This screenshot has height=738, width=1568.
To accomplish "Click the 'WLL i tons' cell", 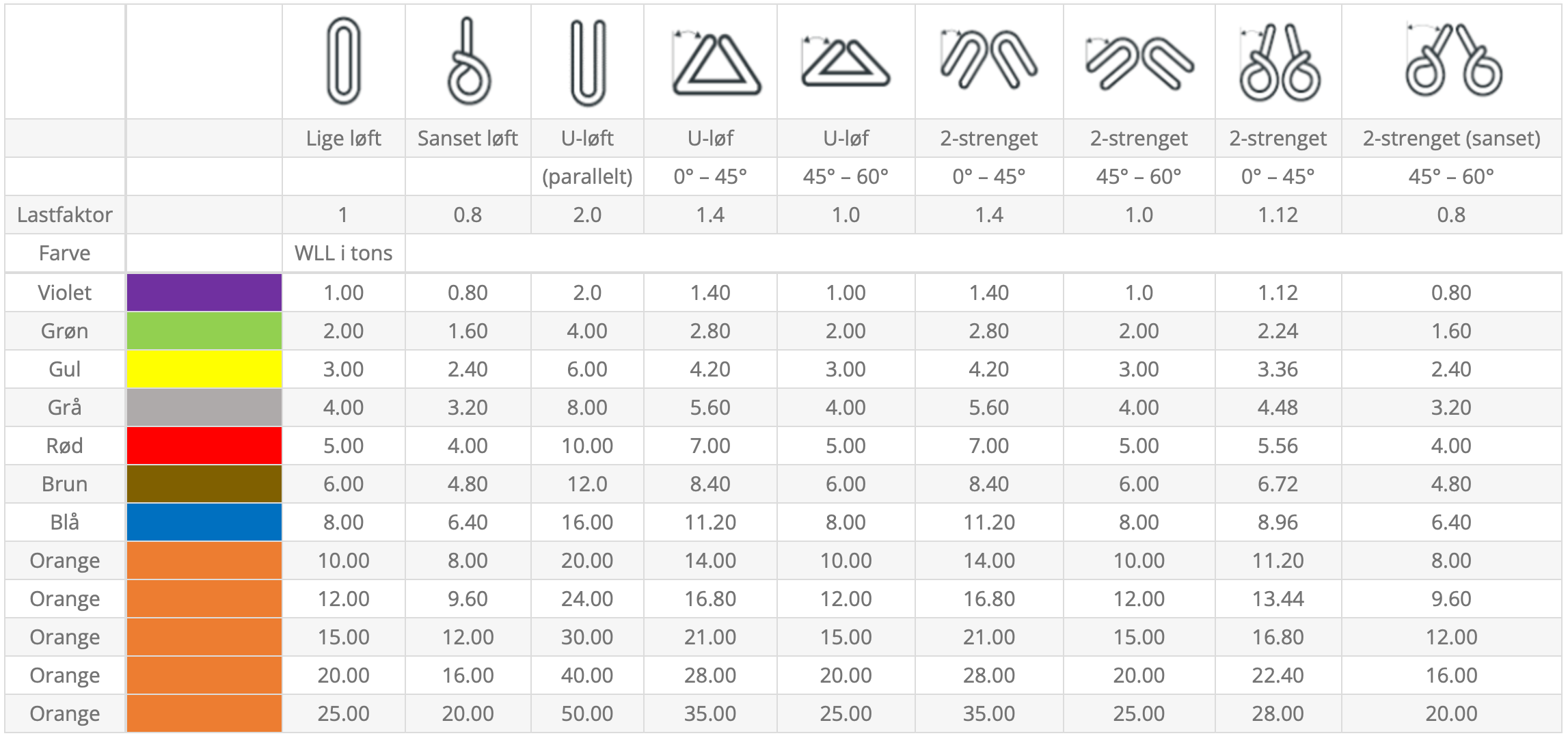I will [343, 254].
